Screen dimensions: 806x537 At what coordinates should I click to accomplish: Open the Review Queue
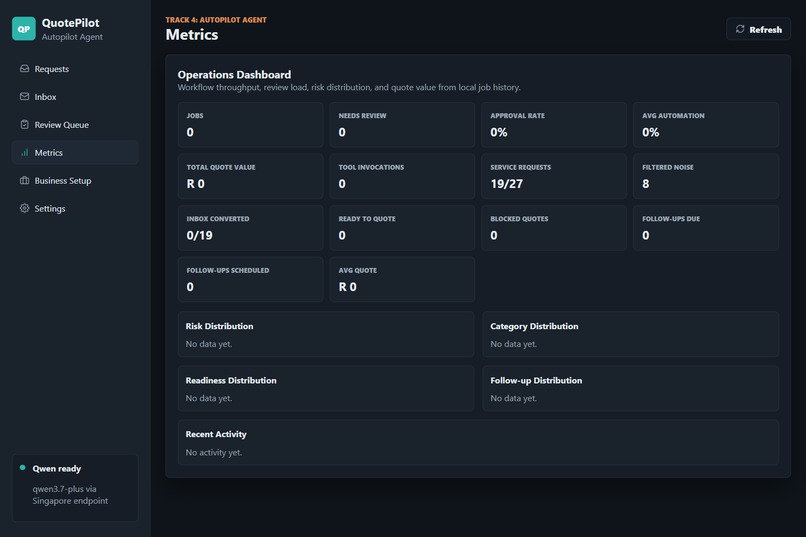(75, 124)
